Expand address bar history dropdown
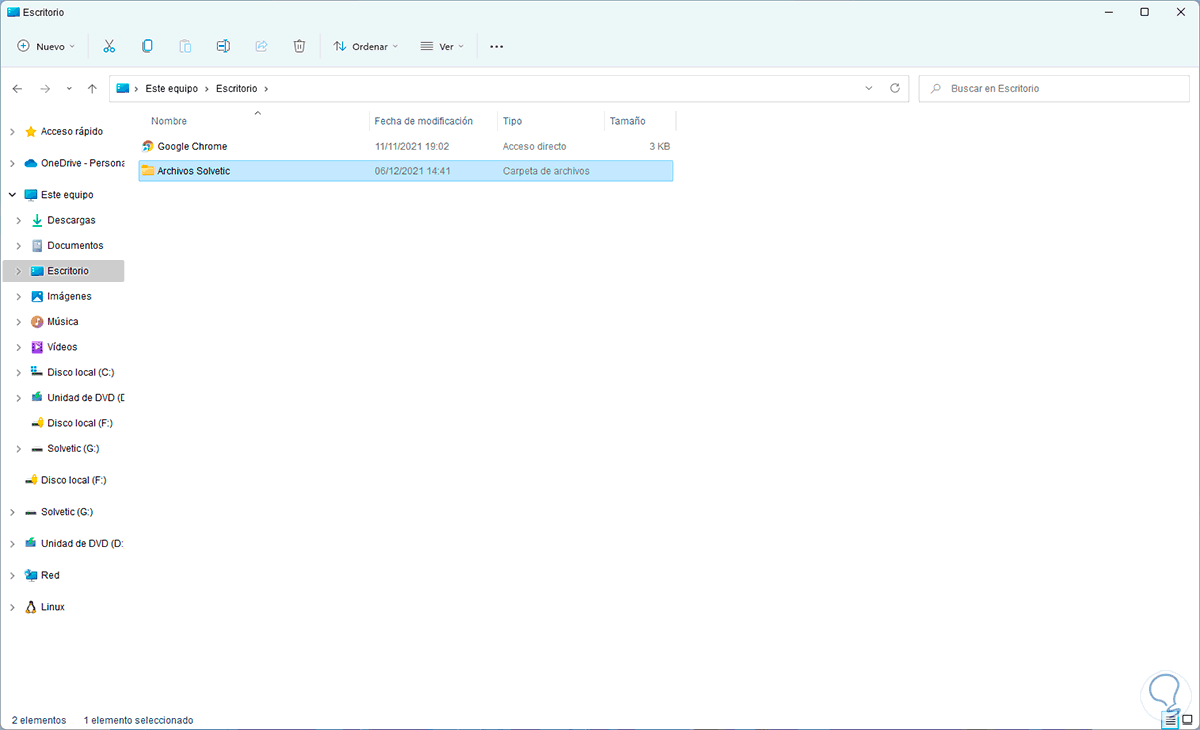 pos(868,88)
